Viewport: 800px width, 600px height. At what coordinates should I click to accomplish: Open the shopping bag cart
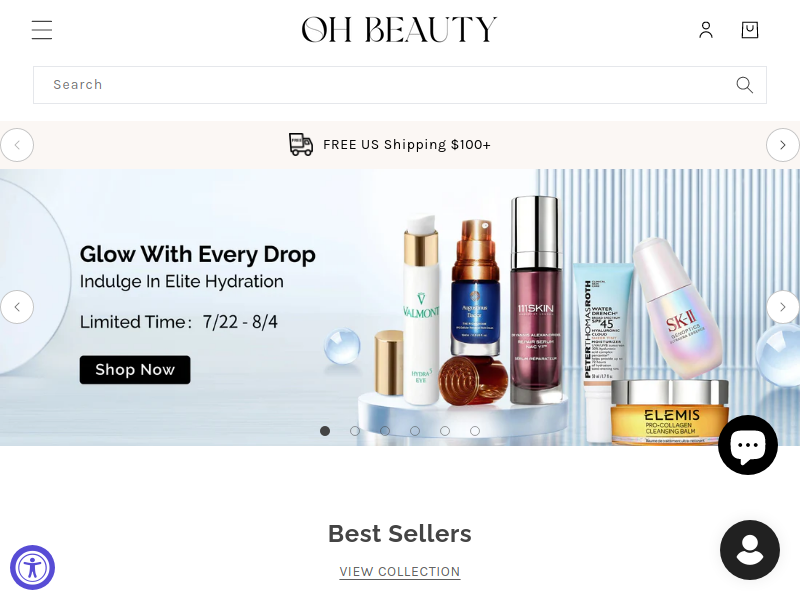pyautogui.click(x=749, y=30)
